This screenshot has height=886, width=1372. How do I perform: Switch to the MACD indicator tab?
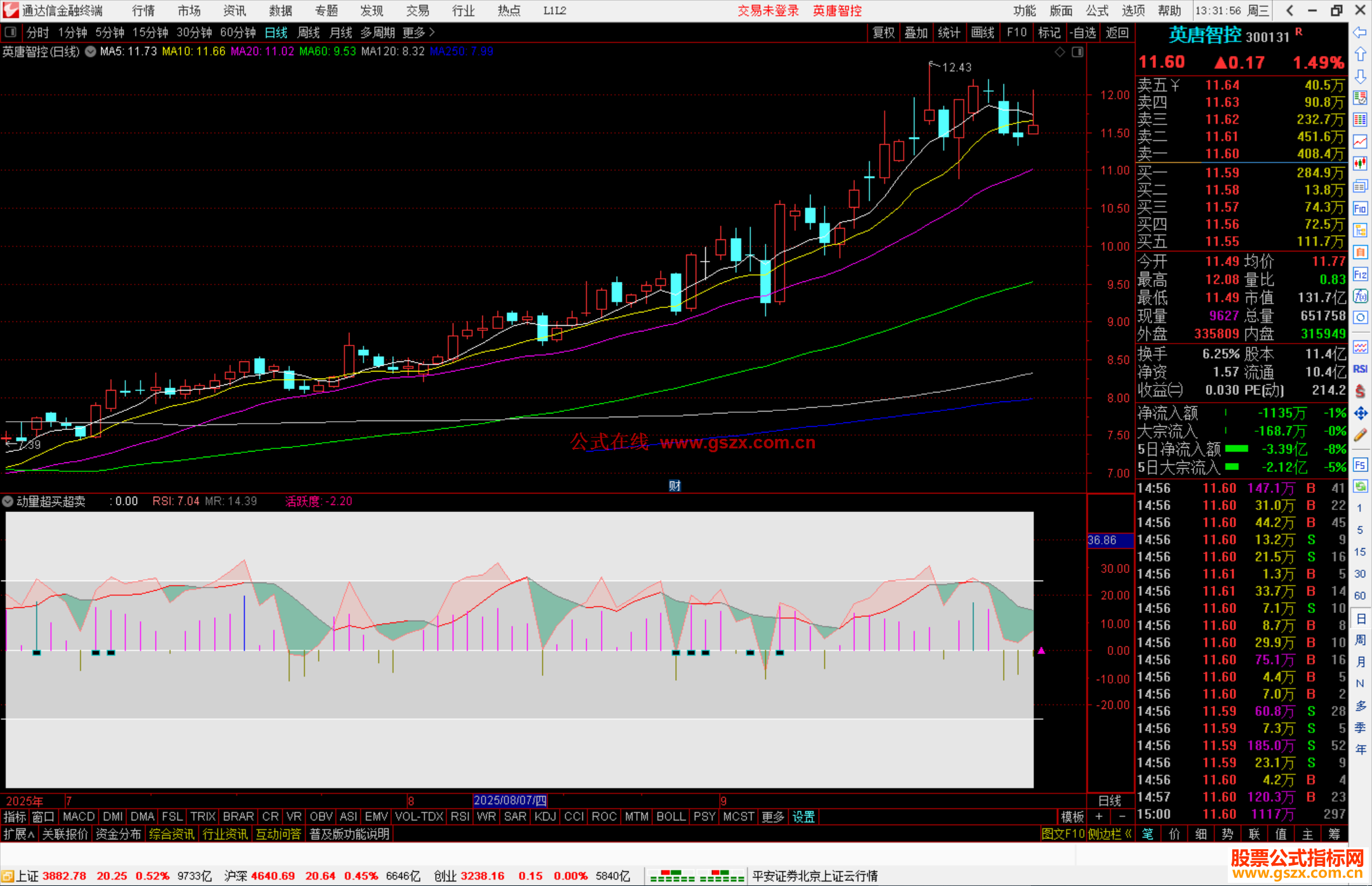[79, 817]
